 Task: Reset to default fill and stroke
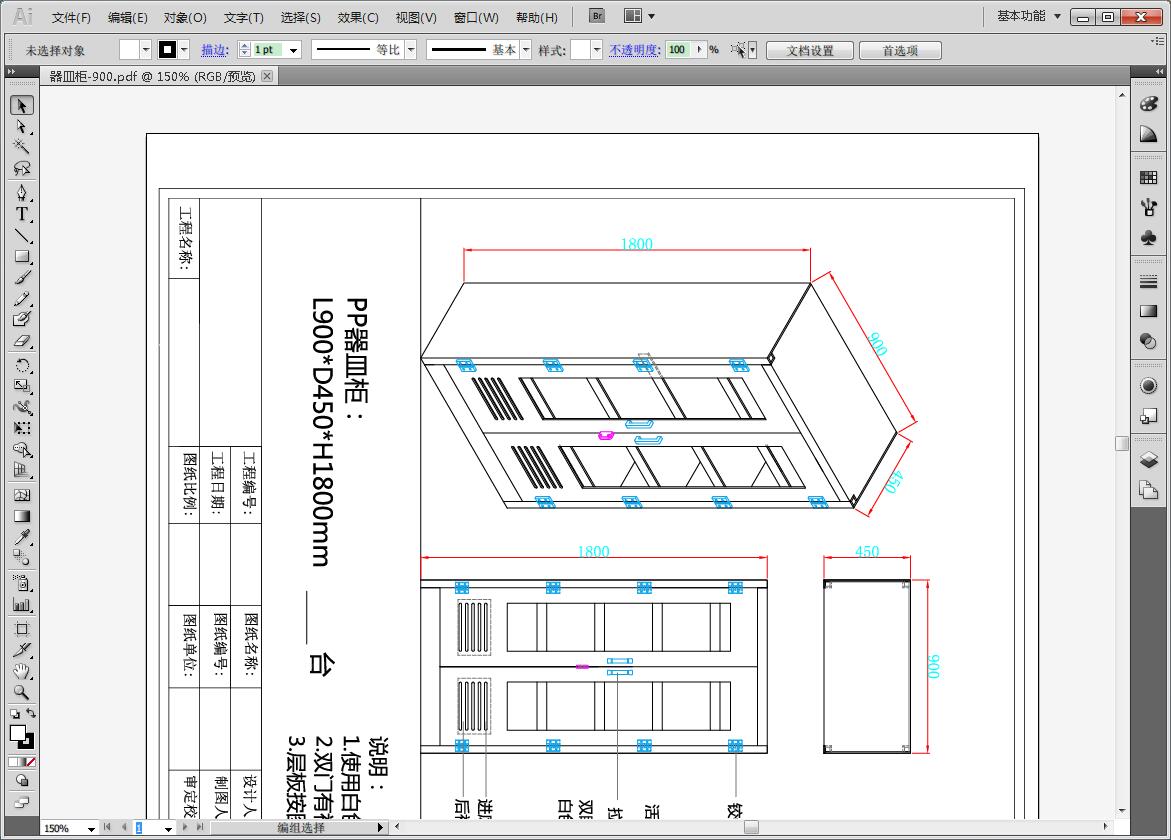pyautogui.click(x=14, y=714)
